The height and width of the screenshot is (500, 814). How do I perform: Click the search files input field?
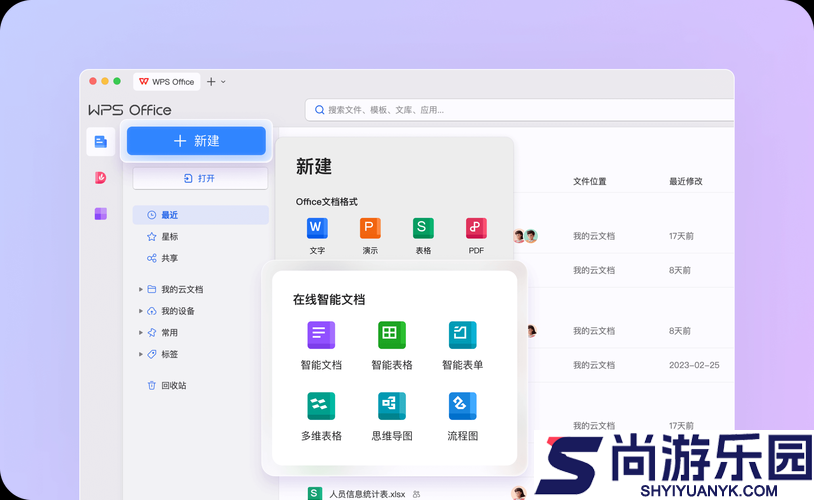520,110
